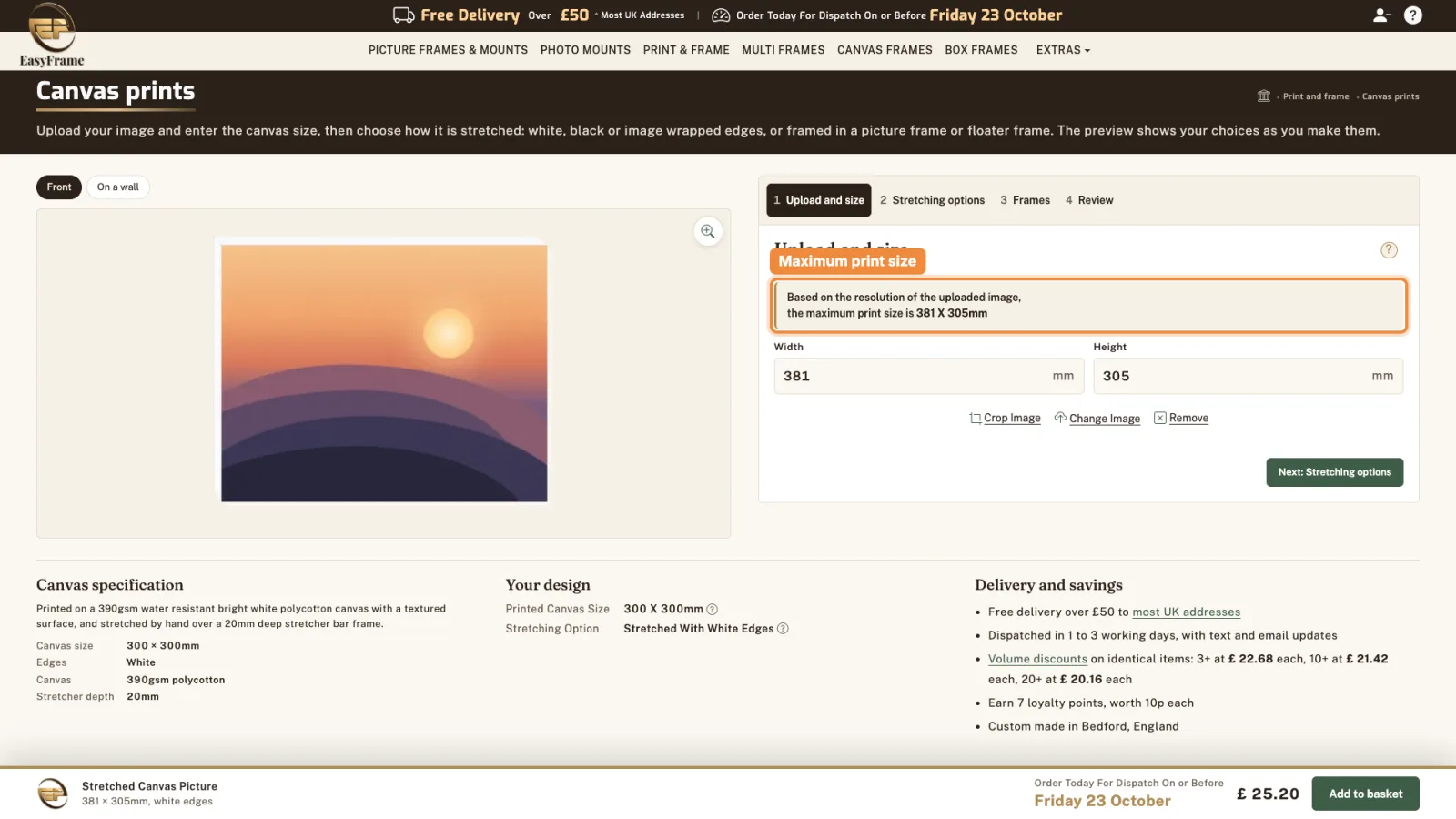Click Next: Stretching options button
The width and height of the screenshot is (1456, 819).
click(1334, 472)
